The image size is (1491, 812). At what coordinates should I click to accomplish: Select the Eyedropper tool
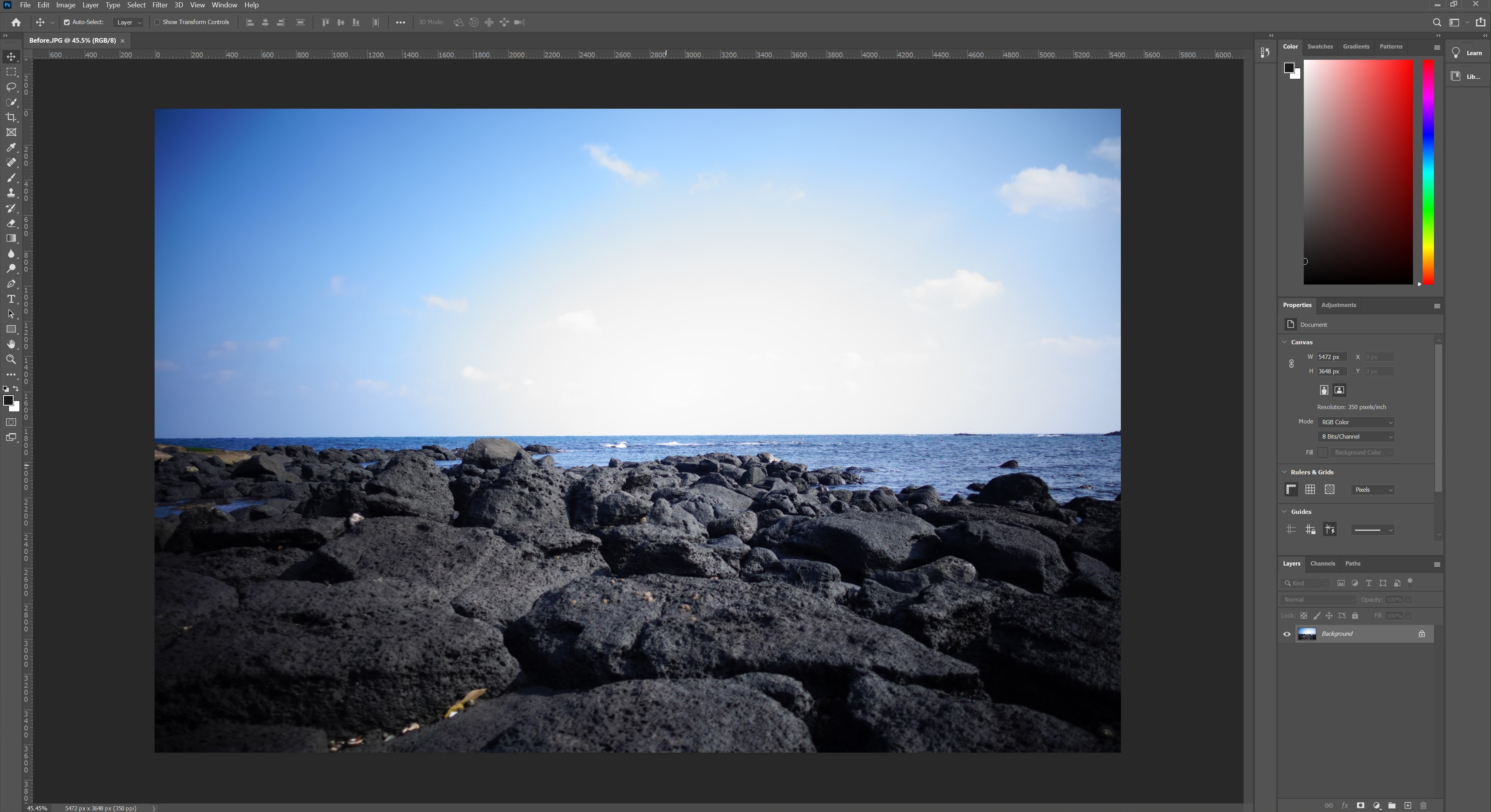[x=11, y=147]
